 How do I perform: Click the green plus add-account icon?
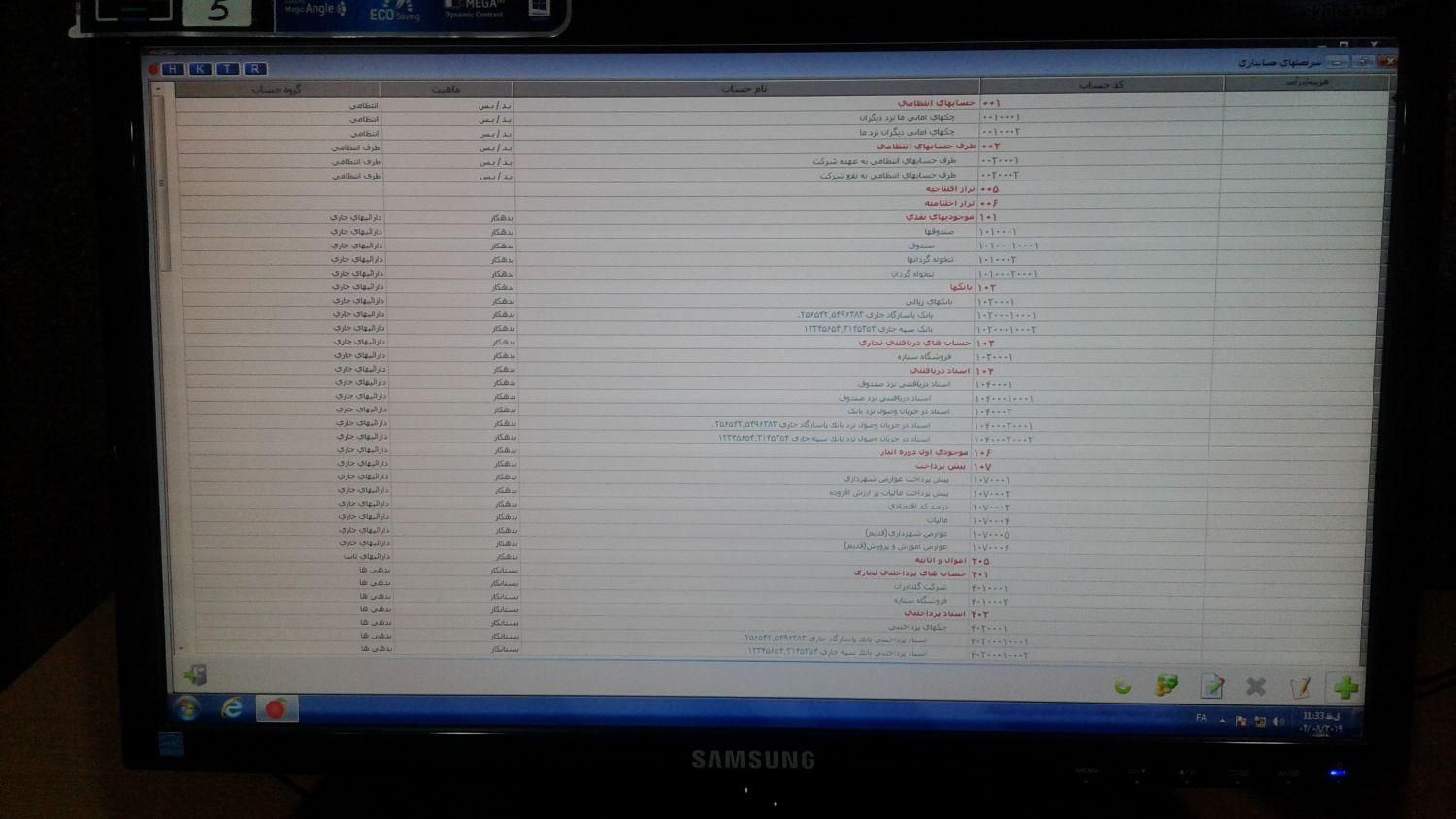[1344, 687]
